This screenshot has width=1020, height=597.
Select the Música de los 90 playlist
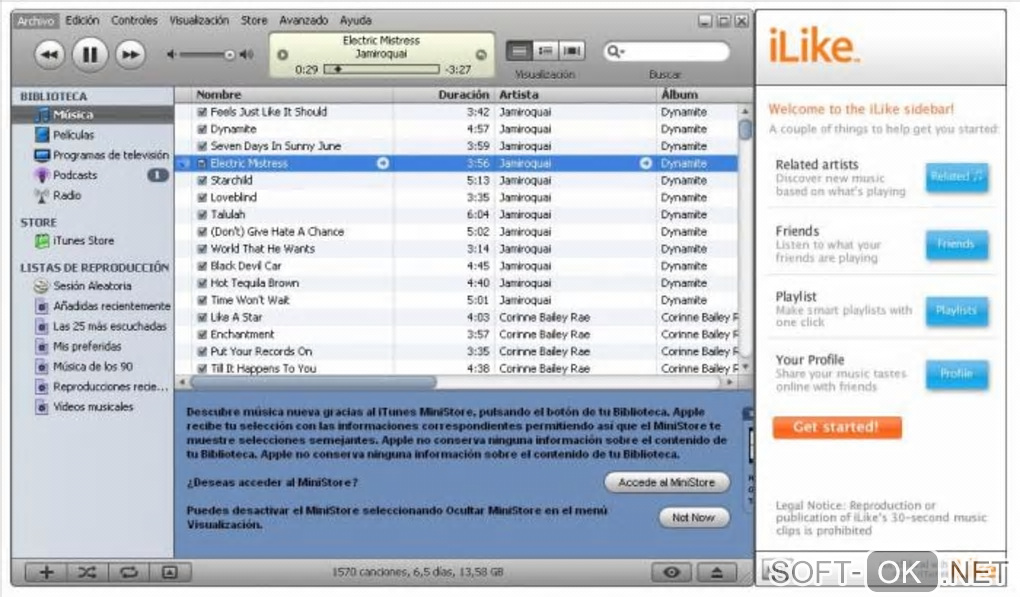coord(92,367)
